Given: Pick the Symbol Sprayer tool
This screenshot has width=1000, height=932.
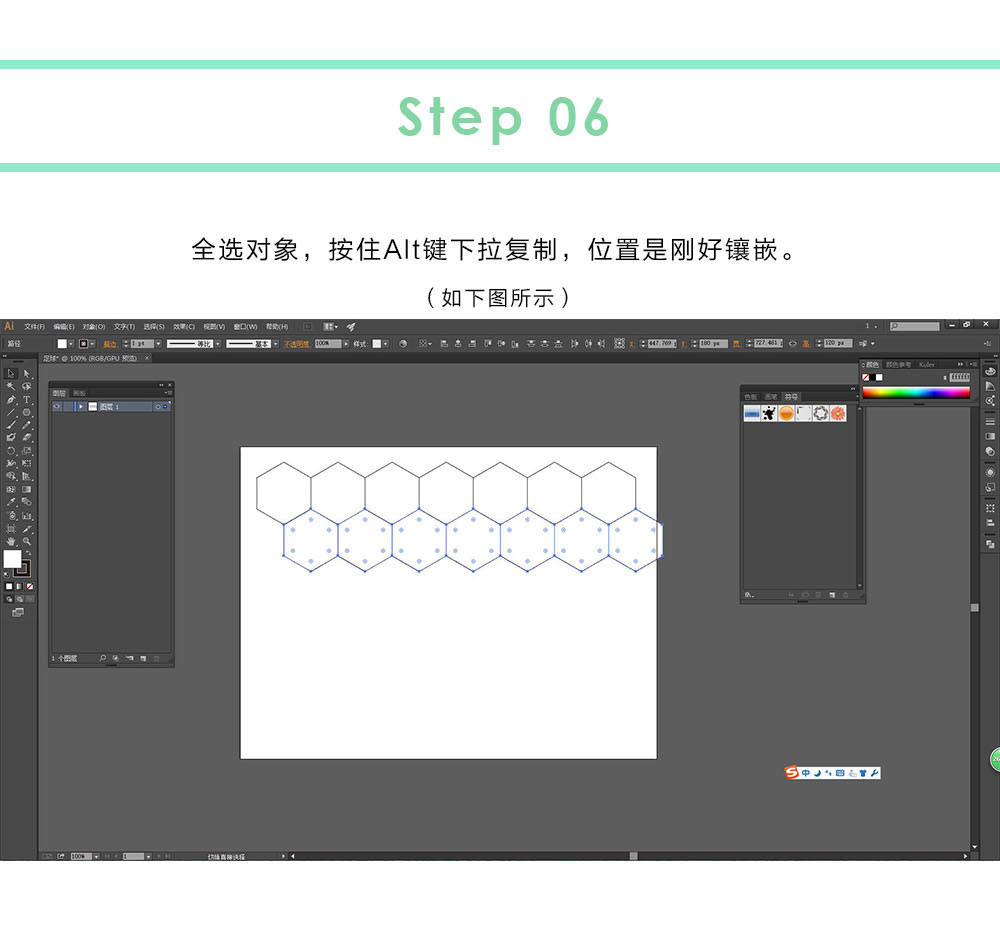Looking at the screenshot, I should tap(11, 515).
